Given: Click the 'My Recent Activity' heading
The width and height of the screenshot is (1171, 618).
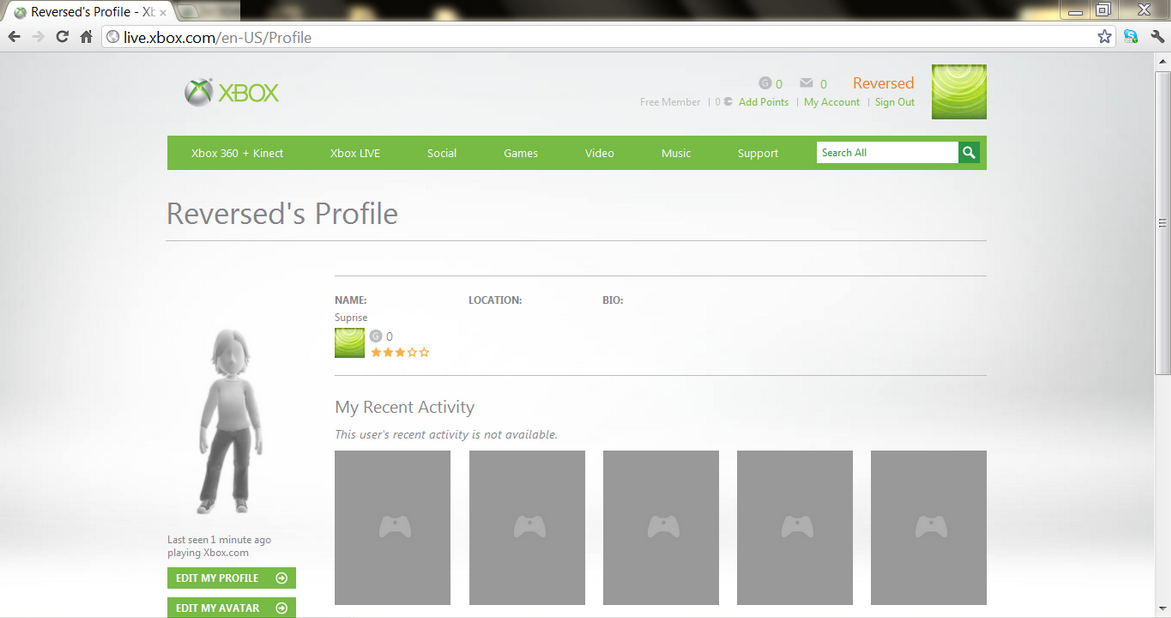Looking at the screenshot, I should tap(404, 407).
